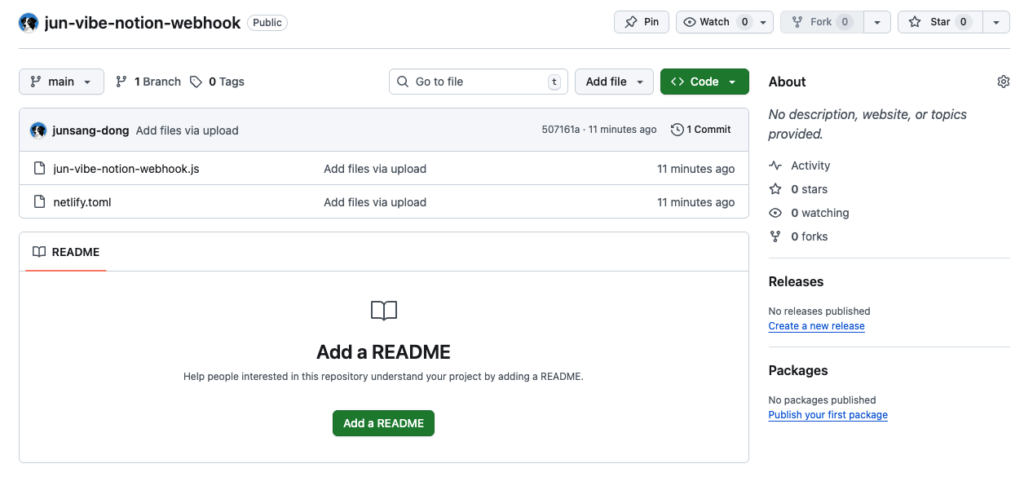The image size is (1024, 477).
Task: Open latest commit message Add files via upload
Action: (187, 130)
